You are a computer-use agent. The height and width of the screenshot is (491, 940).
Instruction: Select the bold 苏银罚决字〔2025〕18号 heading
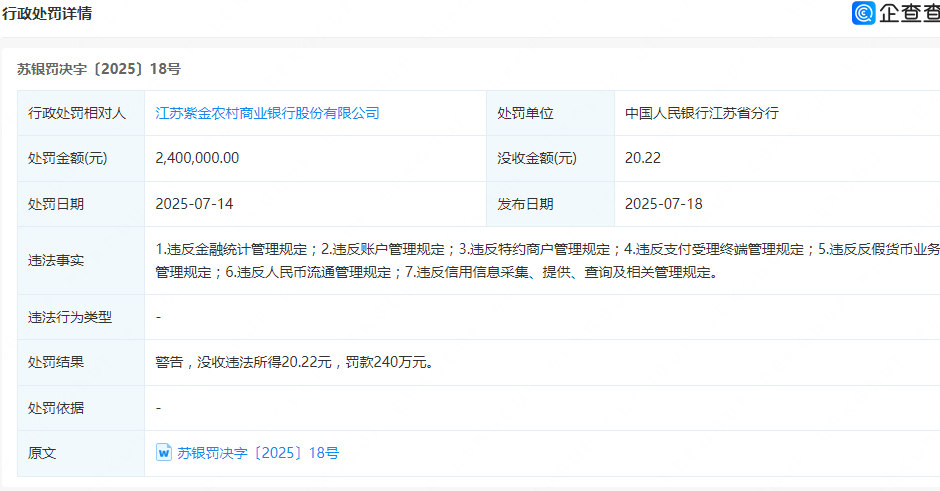[x=99, y=69]
